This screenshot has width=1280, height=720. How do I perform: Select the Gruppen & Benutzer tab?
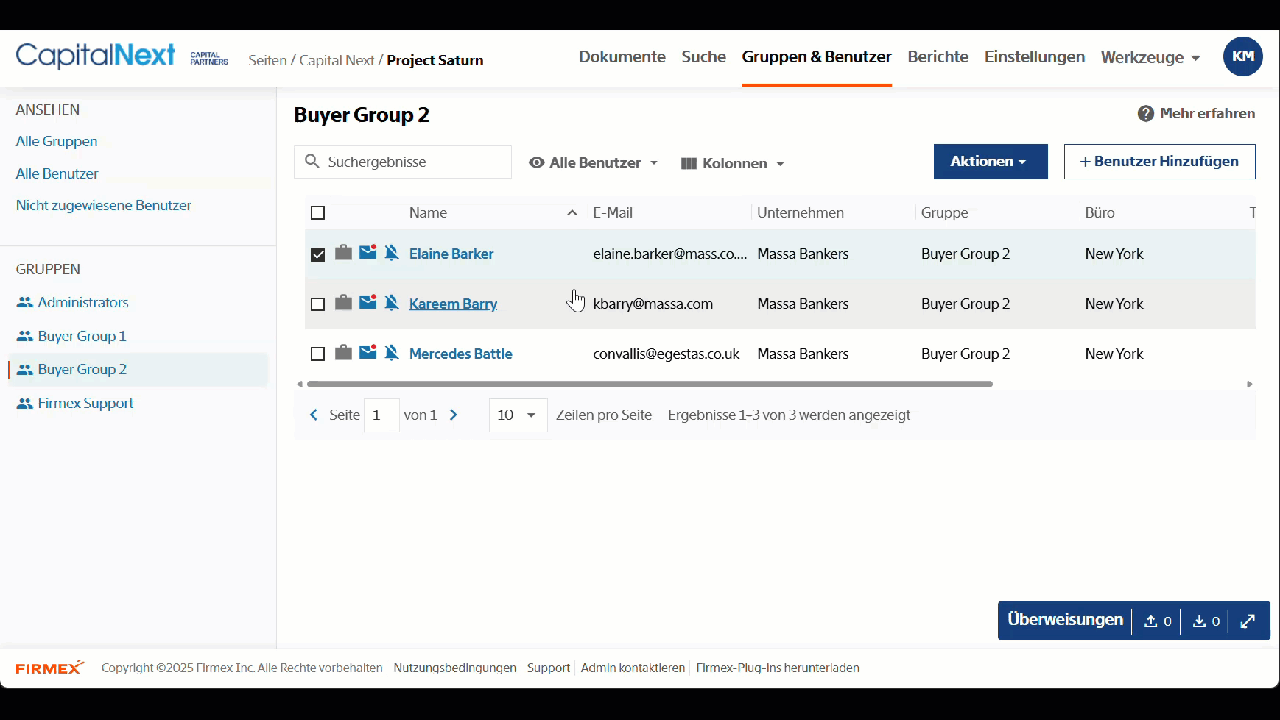pyautogui.click(x=817, y=57)
